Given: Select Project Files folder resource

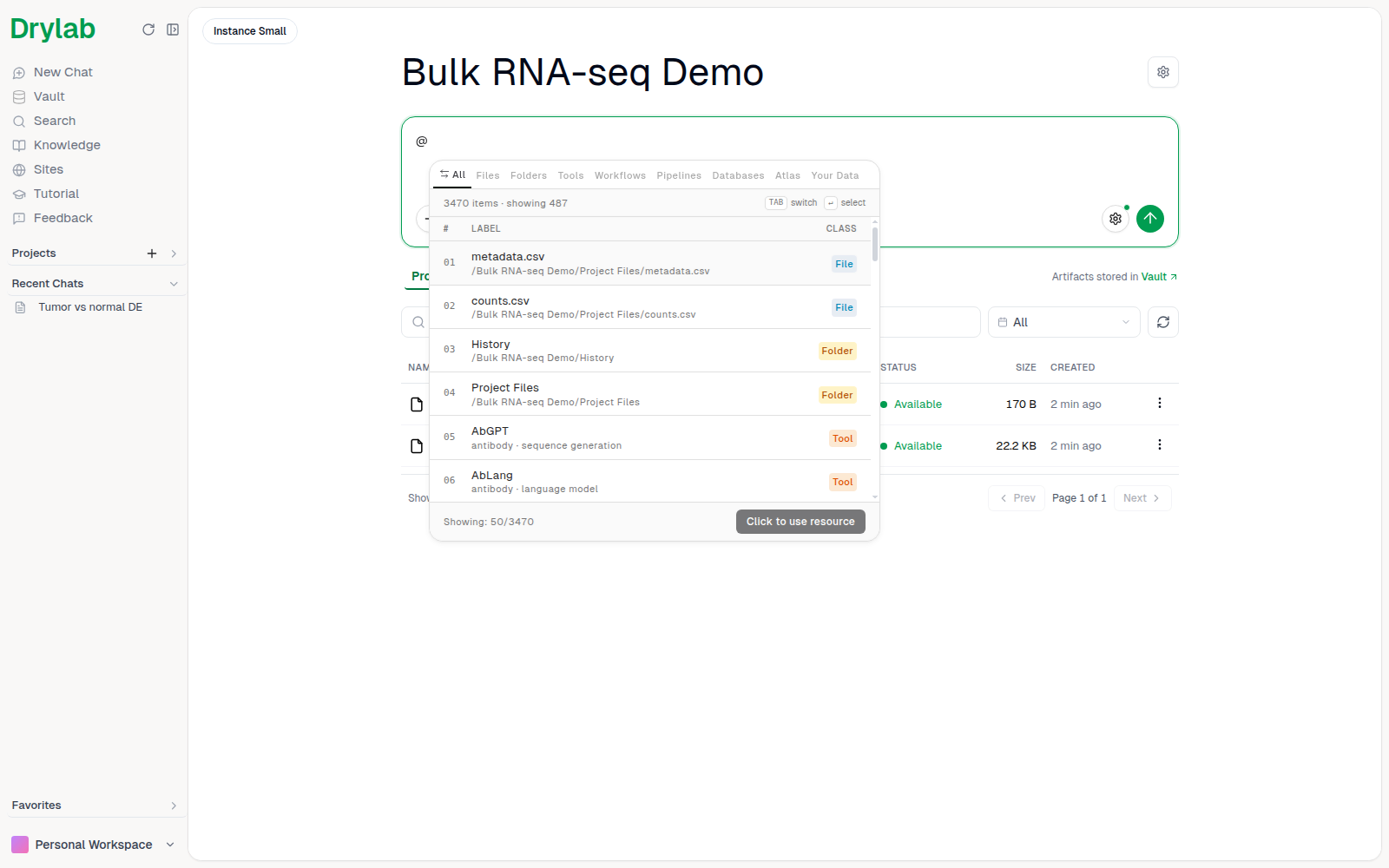Looking at the screenshot, I should 650,394.
